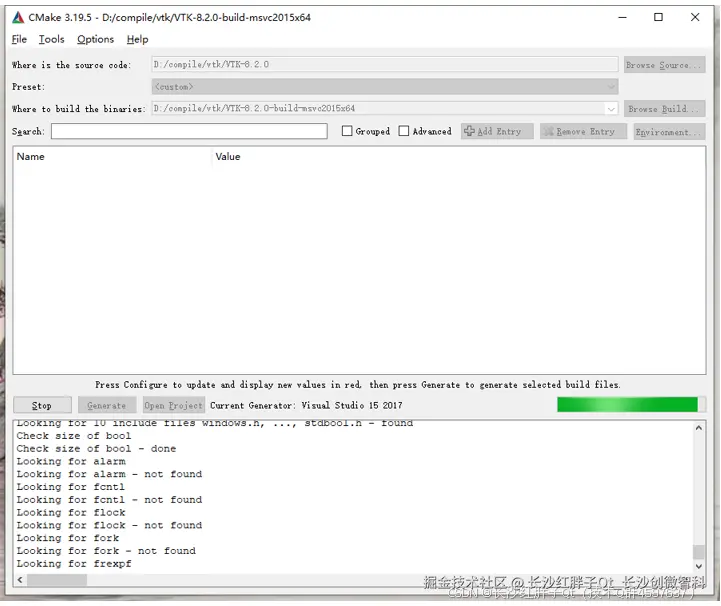Screen dimensions: 721x606
Task: Click the output log vertical scrollbar thumb
Action: 698,552
